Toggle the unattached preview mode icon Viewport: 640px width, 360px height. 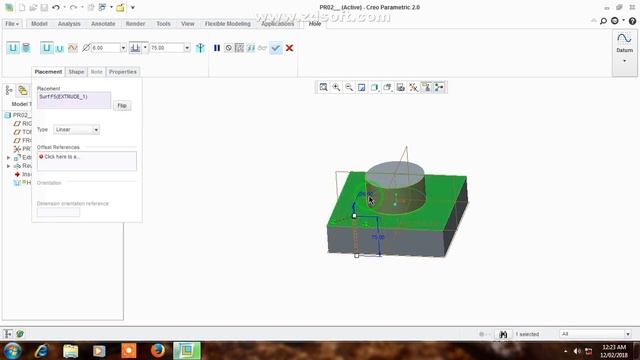click(x=251, y=48)
